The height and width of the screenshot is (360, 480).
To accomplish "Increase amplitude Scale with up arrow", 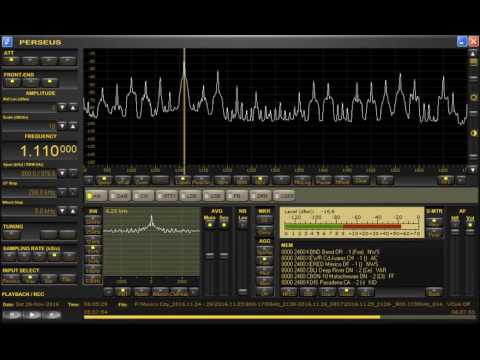I will (73, 126).
